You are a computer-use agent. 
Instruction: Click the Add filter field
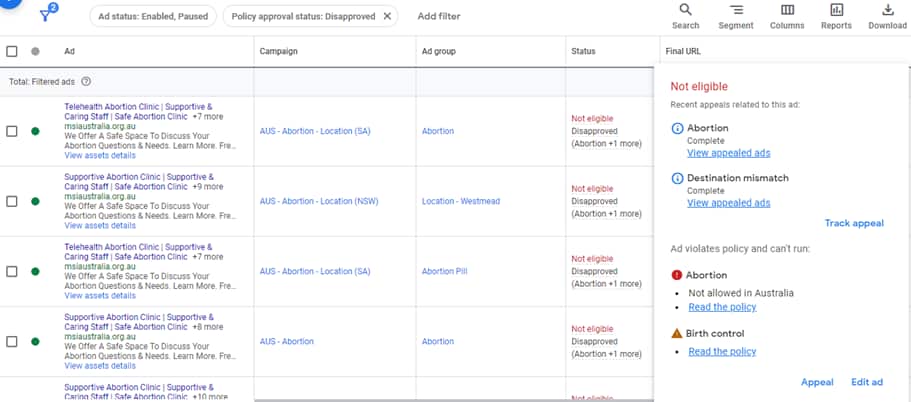tap(439, 17)
